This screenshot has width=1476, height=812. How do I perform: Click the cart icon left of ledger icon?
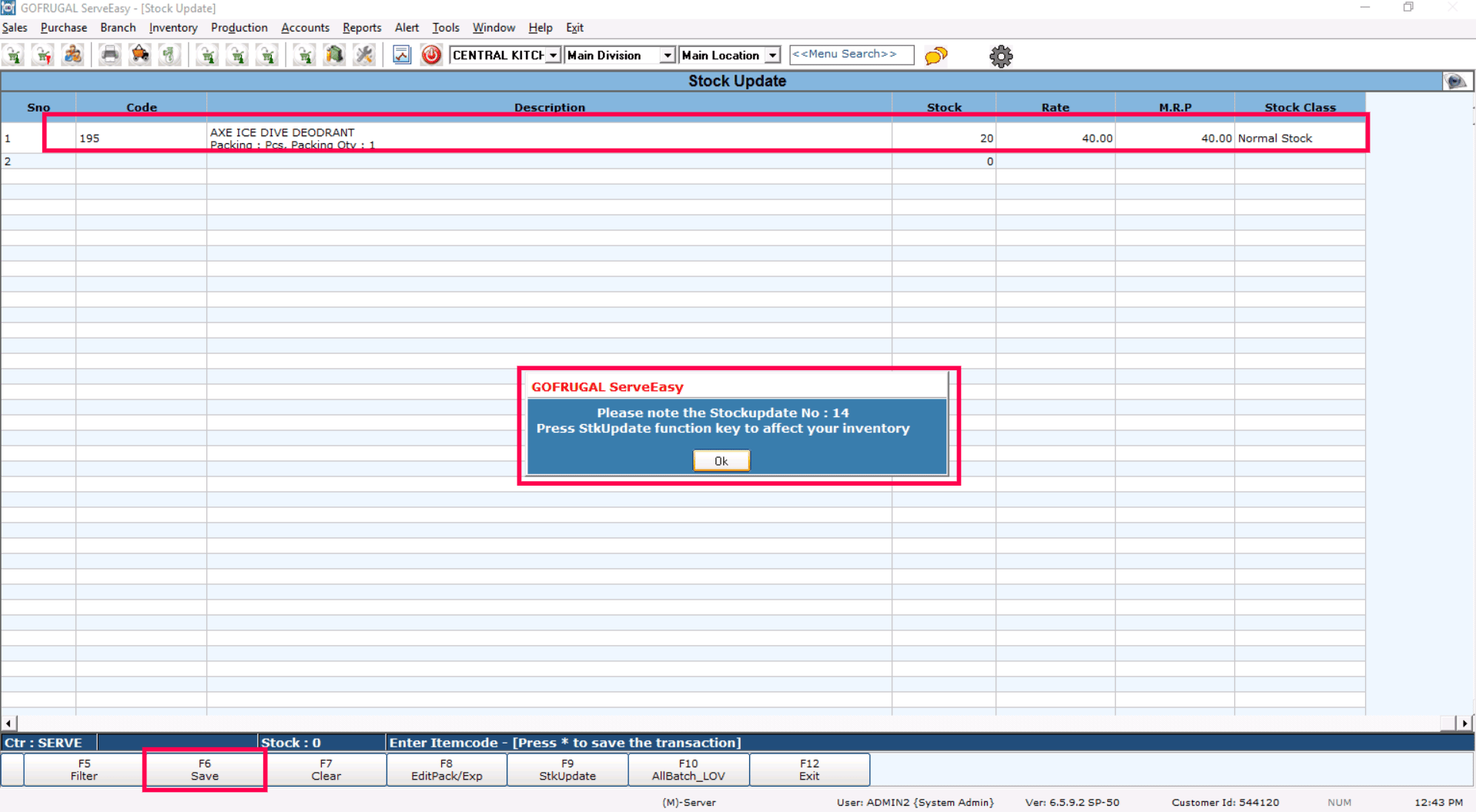(x=305, y=55)
